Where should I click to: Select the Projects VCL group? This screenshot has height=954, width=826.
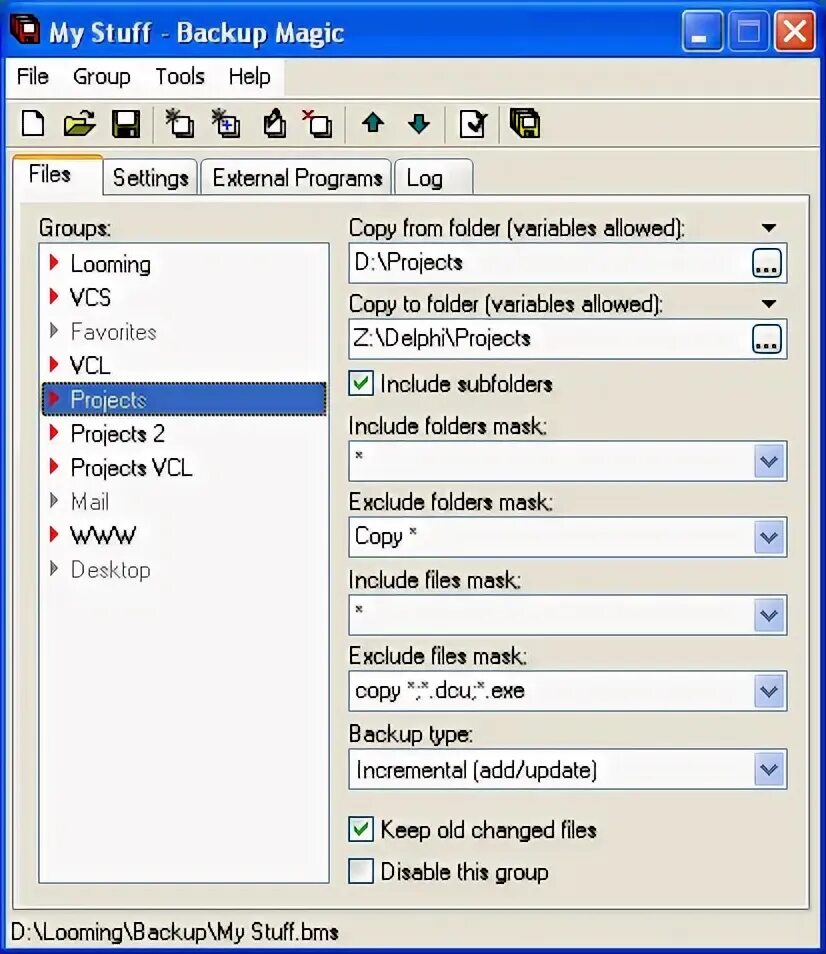(184, 468)
